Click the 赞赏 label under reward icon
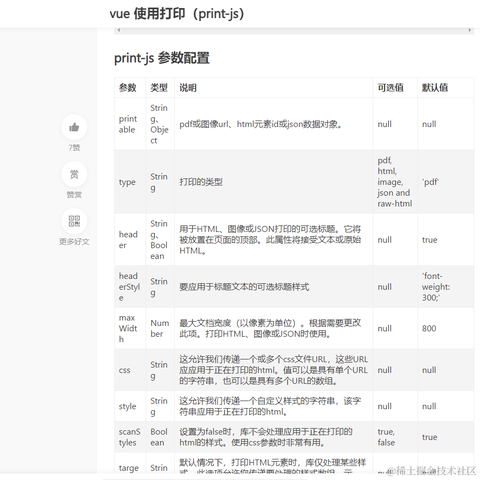Image resolution: width=480 pixels, height=480 pixels. click(x=74, y=195)
